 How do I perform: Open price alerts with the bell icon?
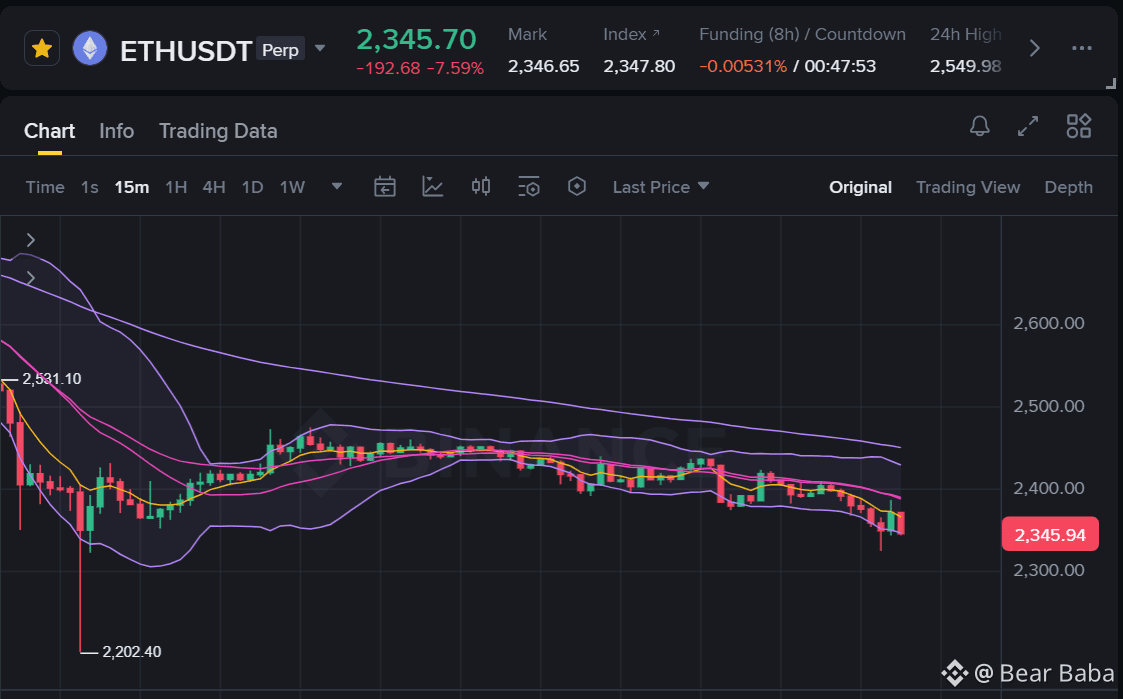pos(979,127)
